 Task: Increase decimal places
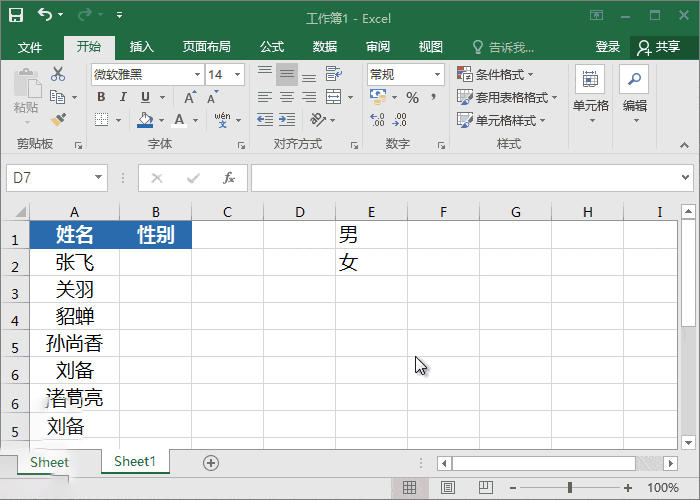click(377, 120)
